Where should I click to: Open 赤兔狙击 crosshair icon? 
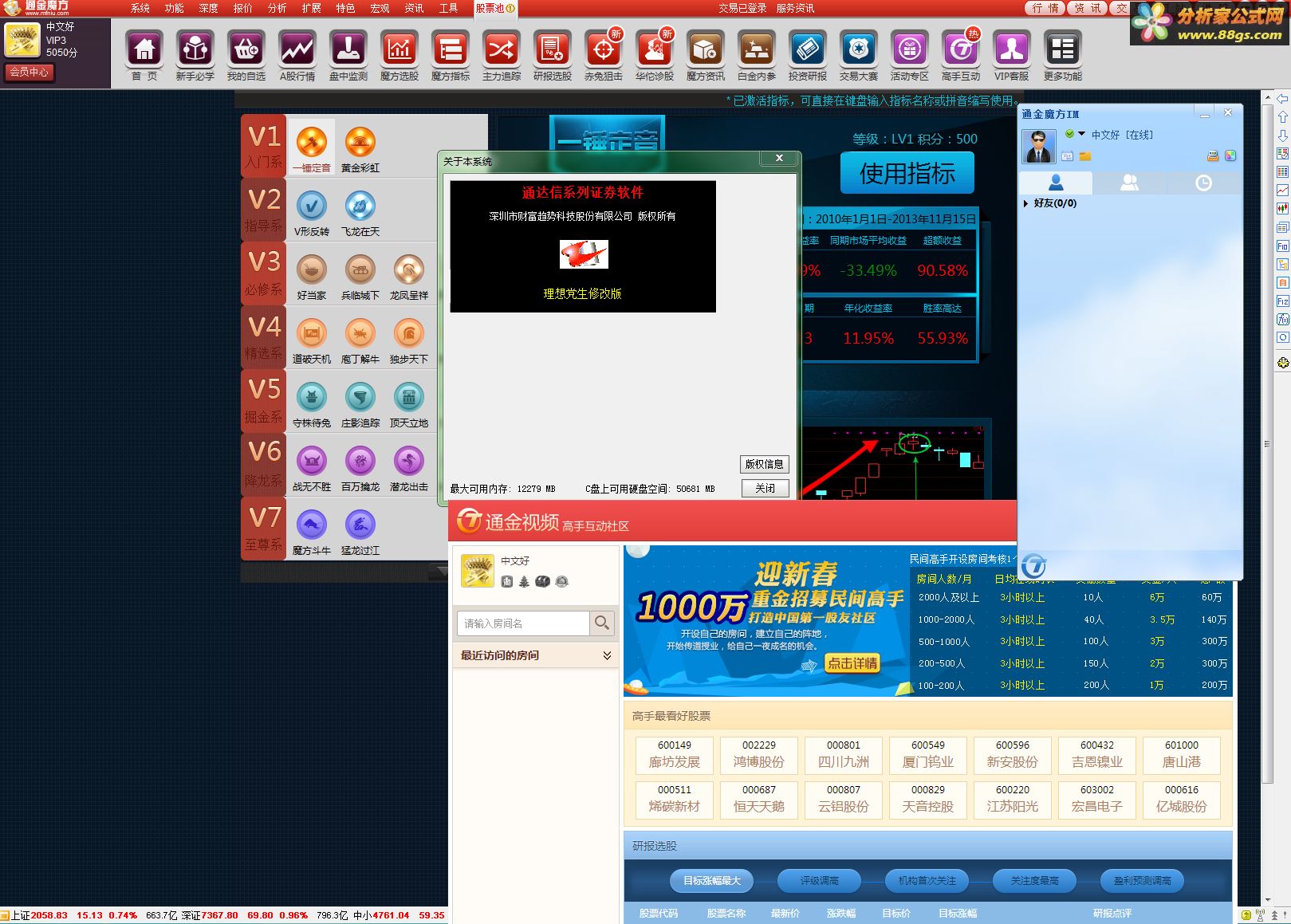pos(604,49)
